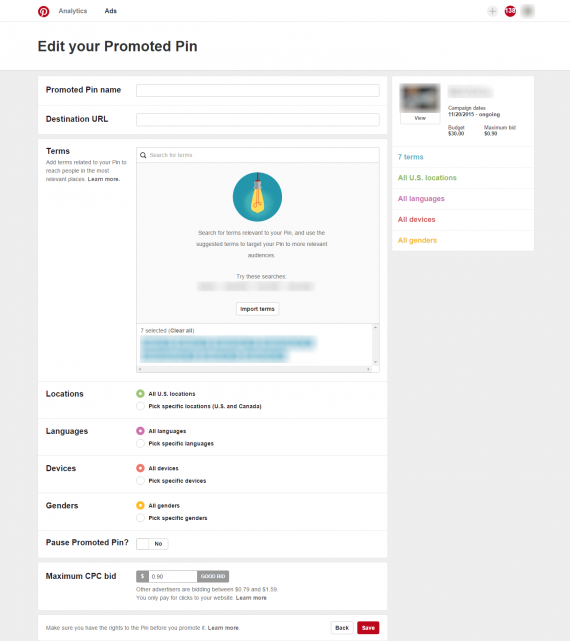Toggle the Pause Promoted Pin switch
This screenshot has width=570, height=641.
[x=152, y=544]
